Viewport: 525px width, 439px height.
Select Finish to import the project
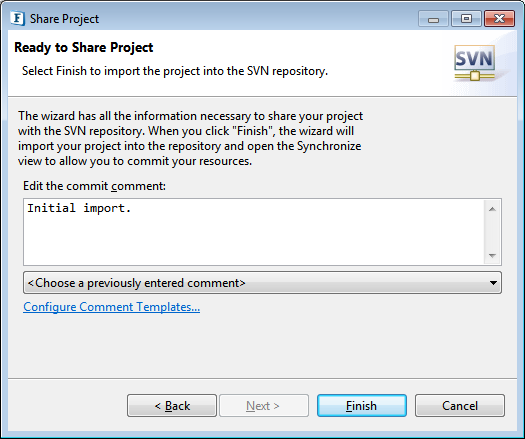click(x=362, y=406)
